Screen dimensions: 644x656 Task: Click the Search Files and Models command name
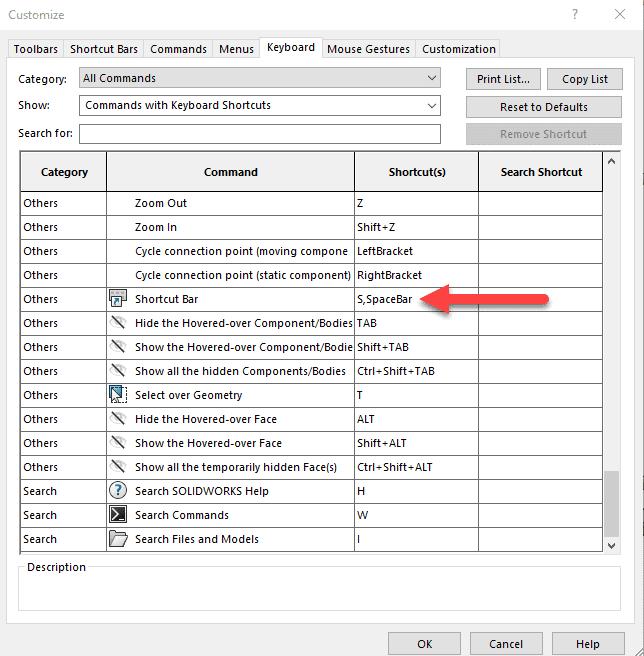197,539
